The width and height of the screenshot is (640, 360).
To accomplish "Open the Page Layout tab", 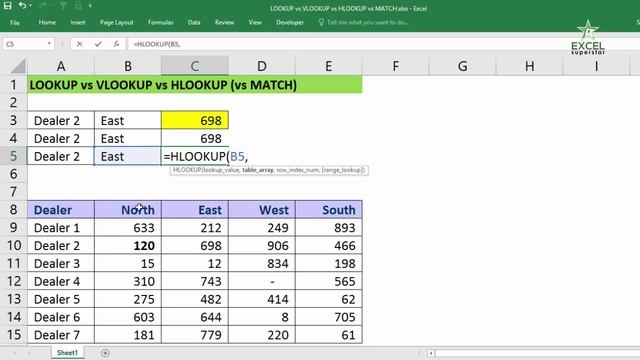I will point(117,22).
